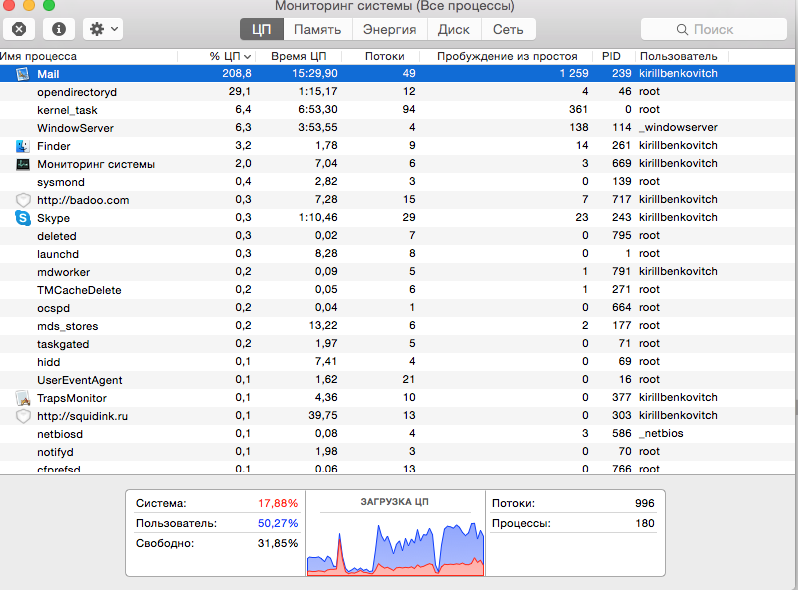Image resolution: width=798 pixels, height=590 pixels.
Task: Click the Finder icon in process list
Action: click(22, 146)
